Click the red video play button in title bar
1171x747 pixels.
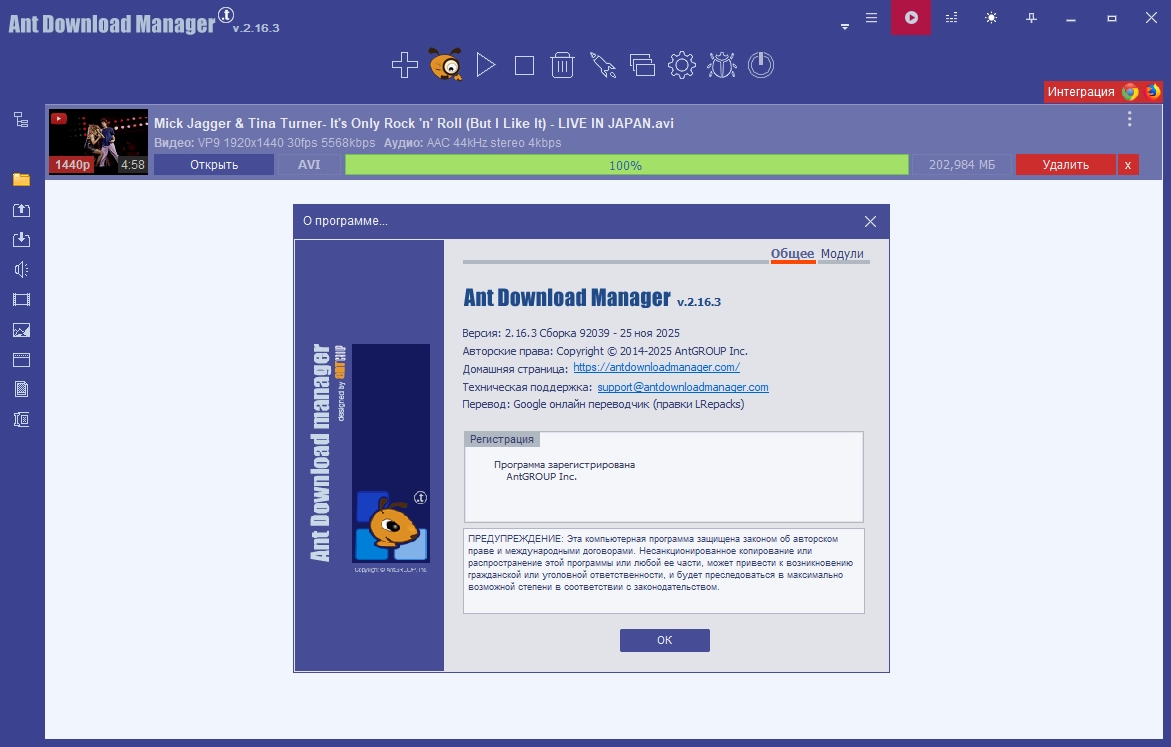click(x=911, y=17)
